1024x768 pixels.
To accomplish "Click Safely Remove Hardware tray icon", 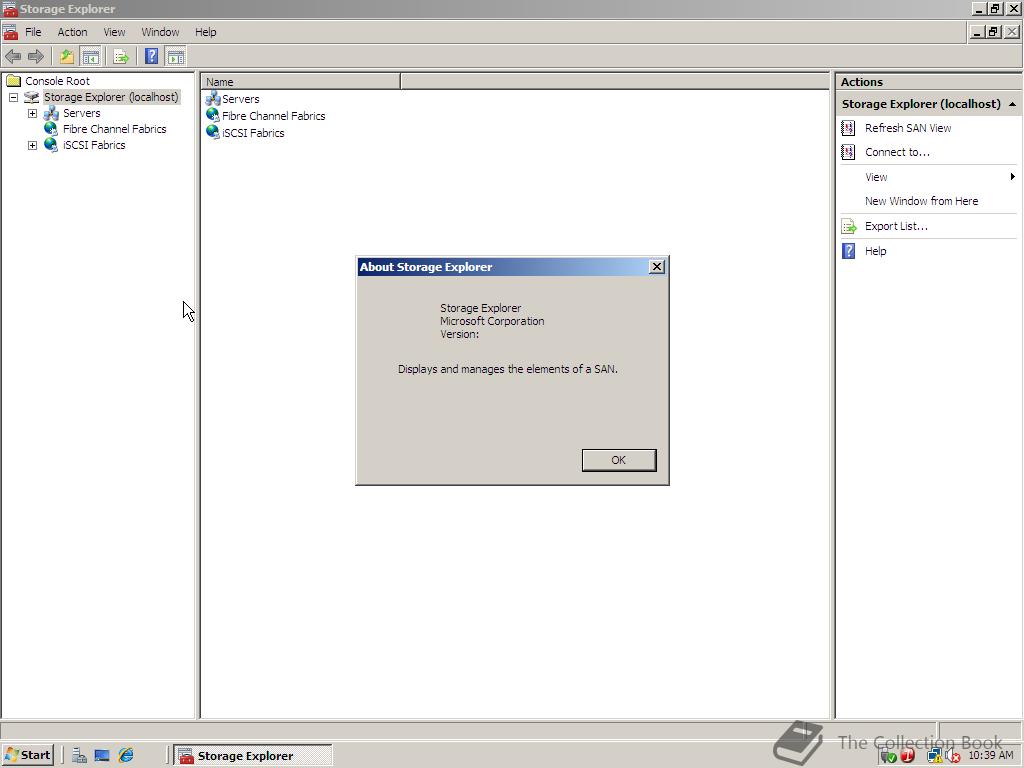I will coord(888,756).
